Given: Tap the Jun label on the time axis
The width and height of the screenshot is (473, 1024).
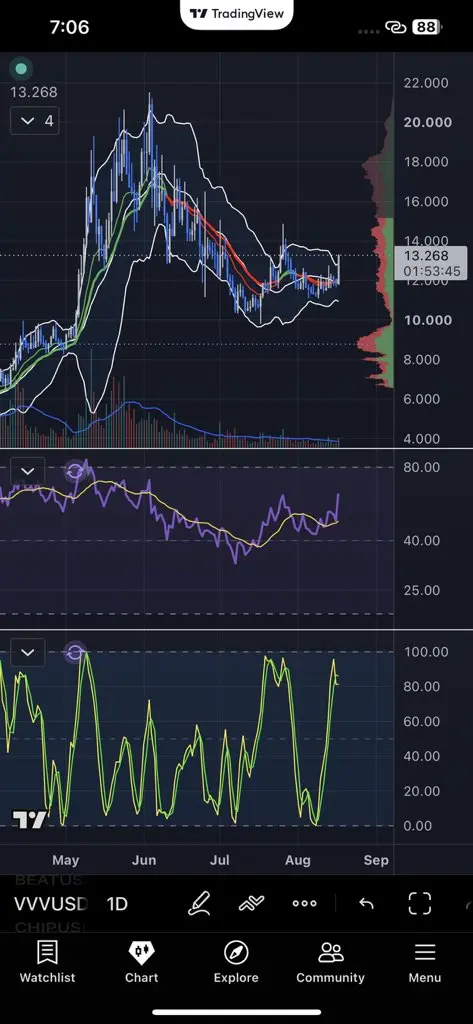Looking at the screenshot, I should (144, 860).
